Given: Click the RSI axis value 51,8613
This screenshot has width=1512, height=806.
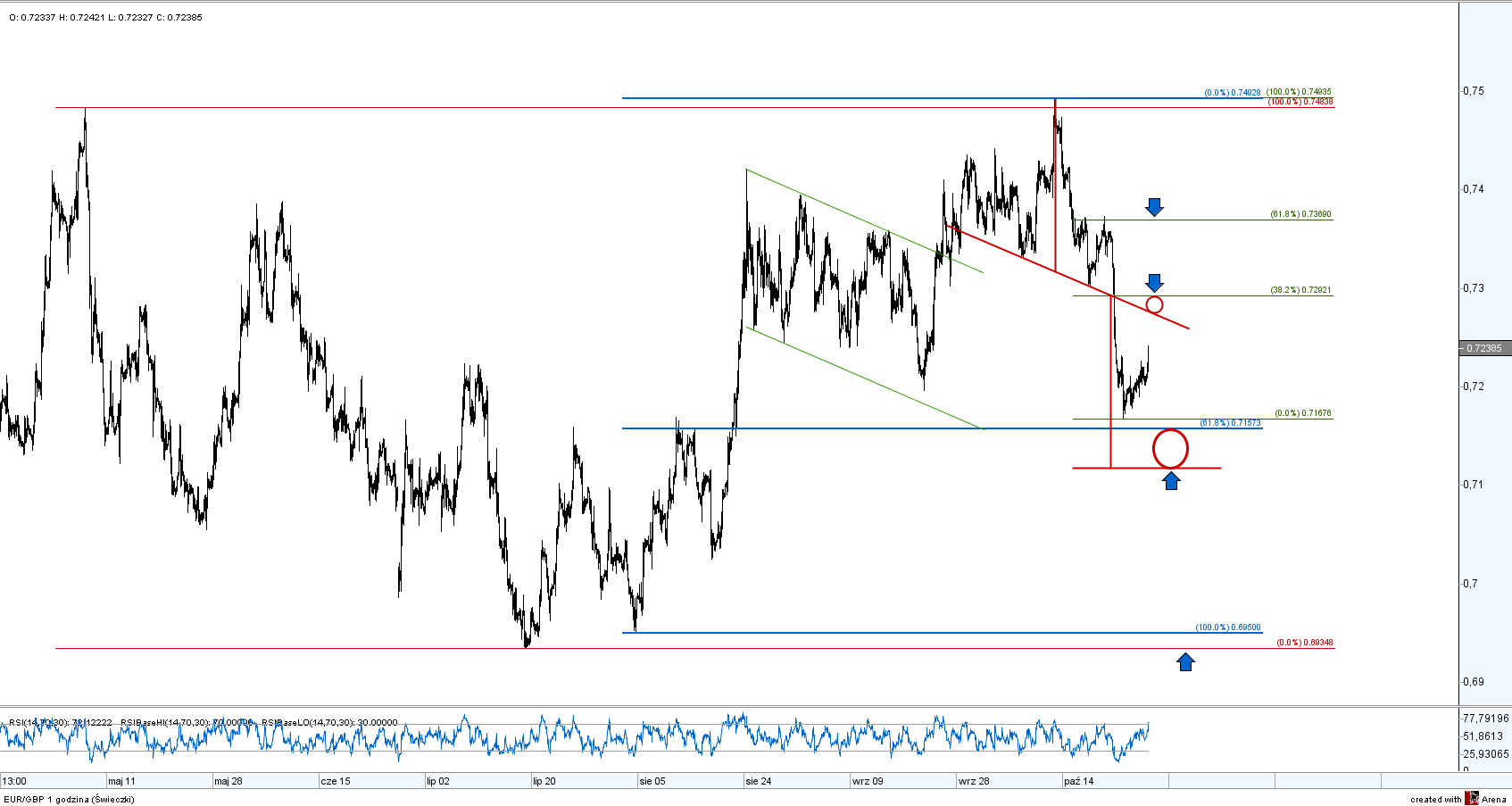Looking at the screenshot, I should coord(1483,736).
